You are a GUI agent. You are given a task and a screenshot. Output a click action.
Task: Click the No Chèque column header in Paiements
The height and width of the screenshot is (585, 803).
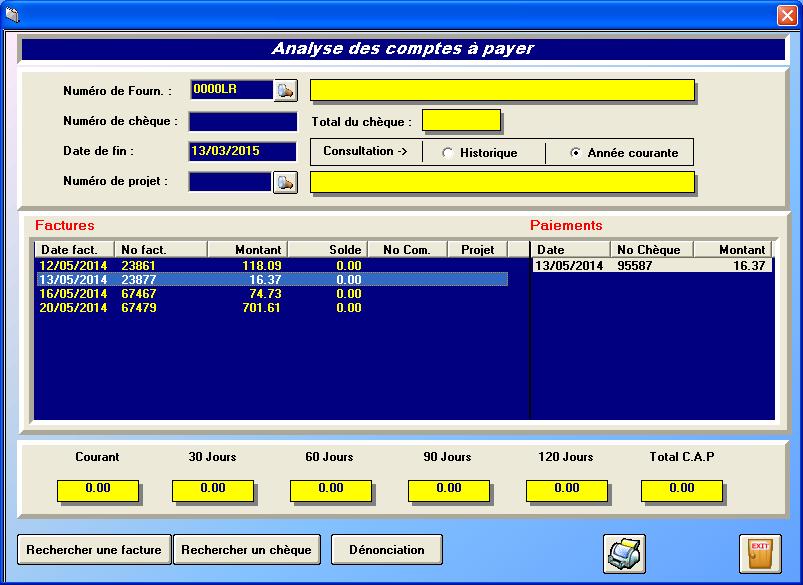tap(651, 249)
